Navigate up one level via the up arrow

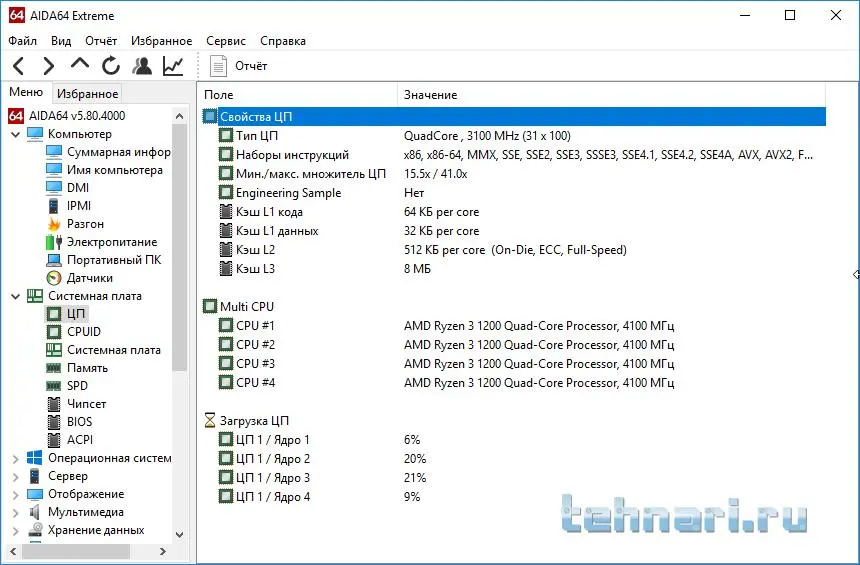(80, 64)
